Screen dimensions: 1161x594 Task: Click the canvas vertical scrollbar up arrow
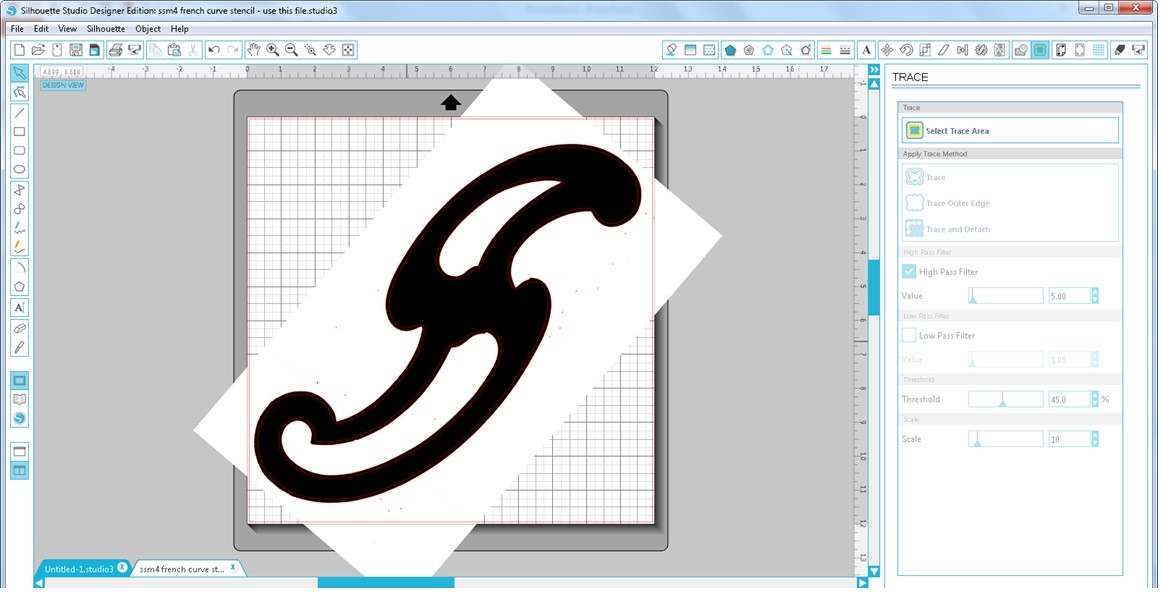(x=874, y=84)
